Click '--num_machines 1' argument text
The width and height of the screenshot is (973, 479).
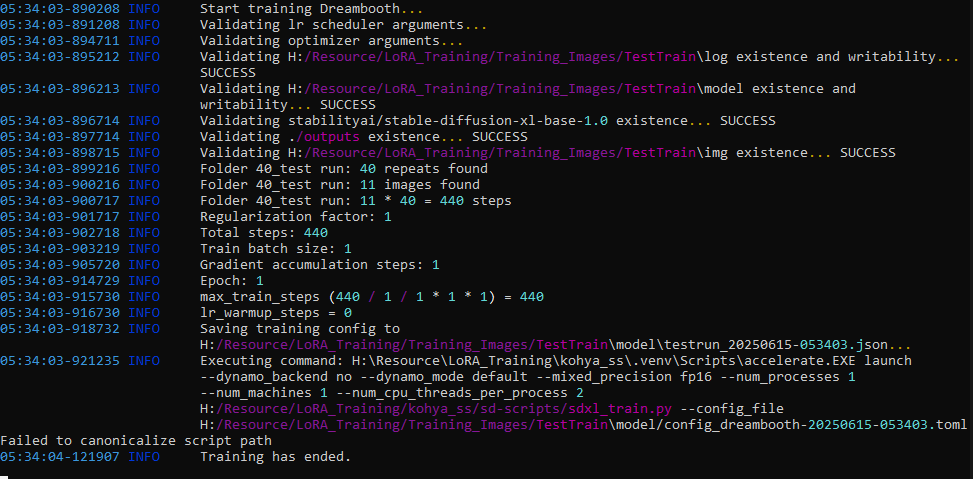click(x=264, y=392)
